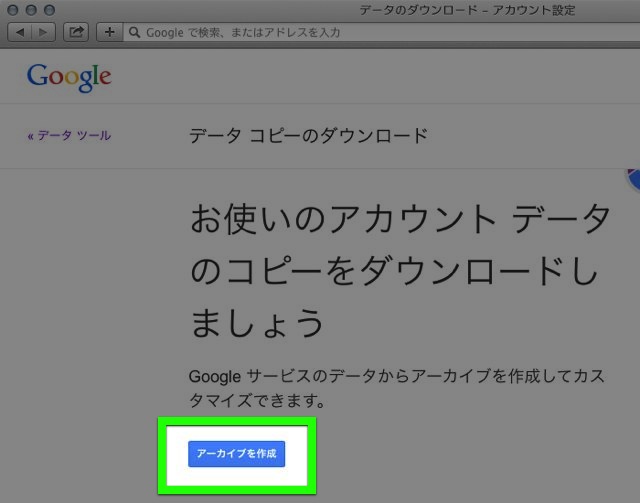Open the Share button in the toolbar
Screen dimensions: 640x503
(76, 32)
